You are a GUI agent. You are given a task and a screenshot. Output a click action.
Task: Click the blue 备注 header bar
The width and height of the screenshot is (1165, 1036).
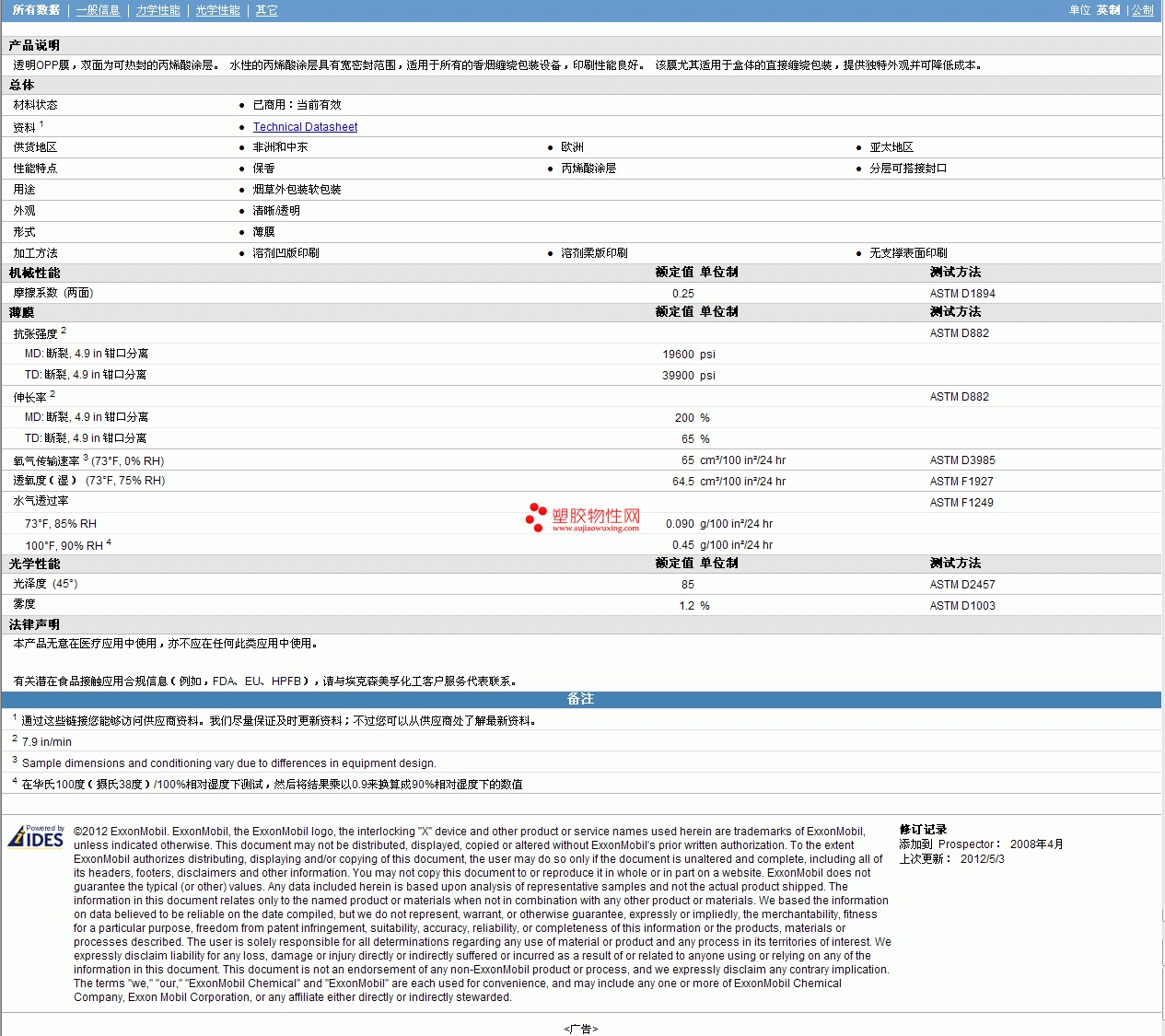coord(580,699)
